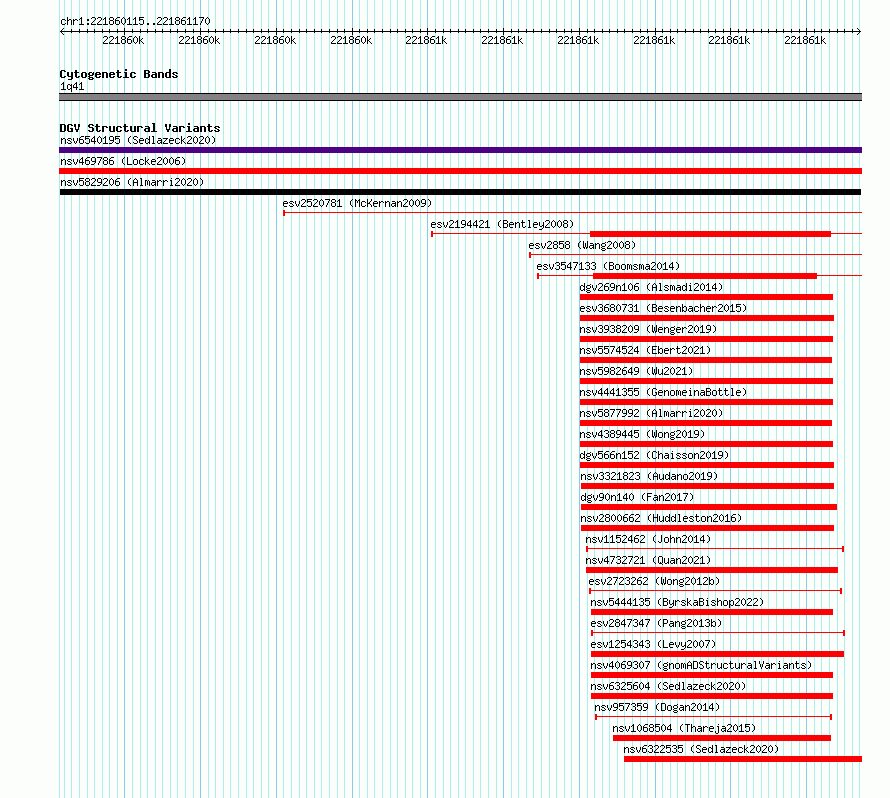Screen dimensions: 890x798
Task: Open esv2194421 (Bentley2008) variant
Action: pos(502,224)
